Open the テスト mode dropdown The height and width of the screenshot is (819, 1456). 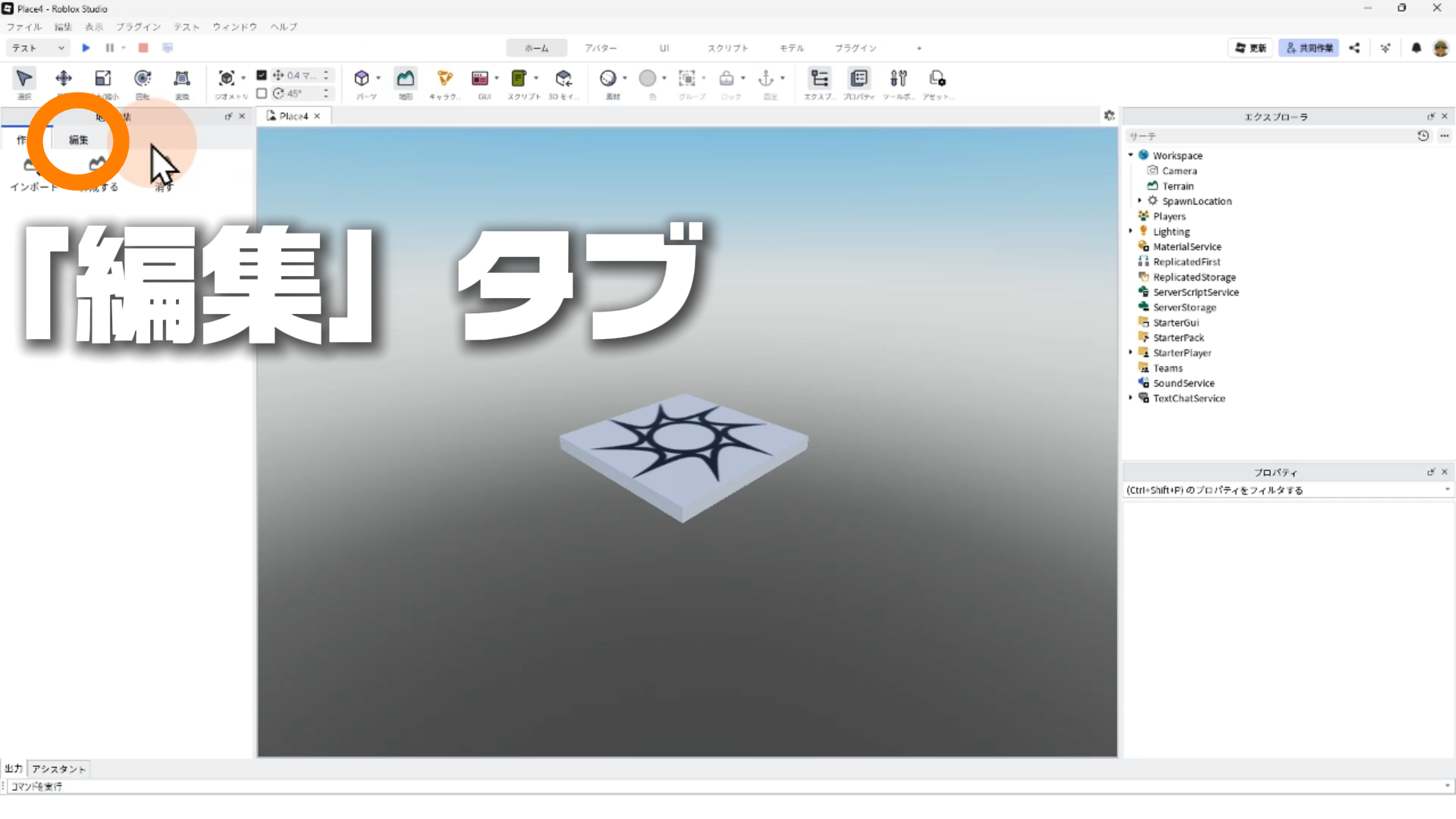38,48
